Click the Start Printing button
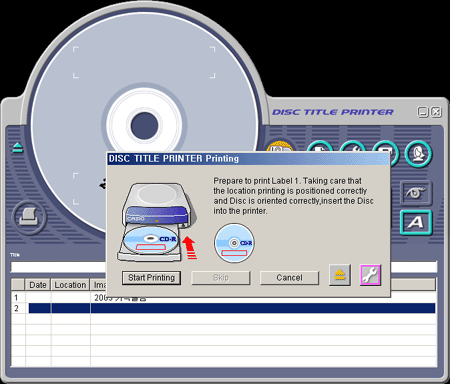This screenshot has height=384, width=450. (x=151, y=278)
